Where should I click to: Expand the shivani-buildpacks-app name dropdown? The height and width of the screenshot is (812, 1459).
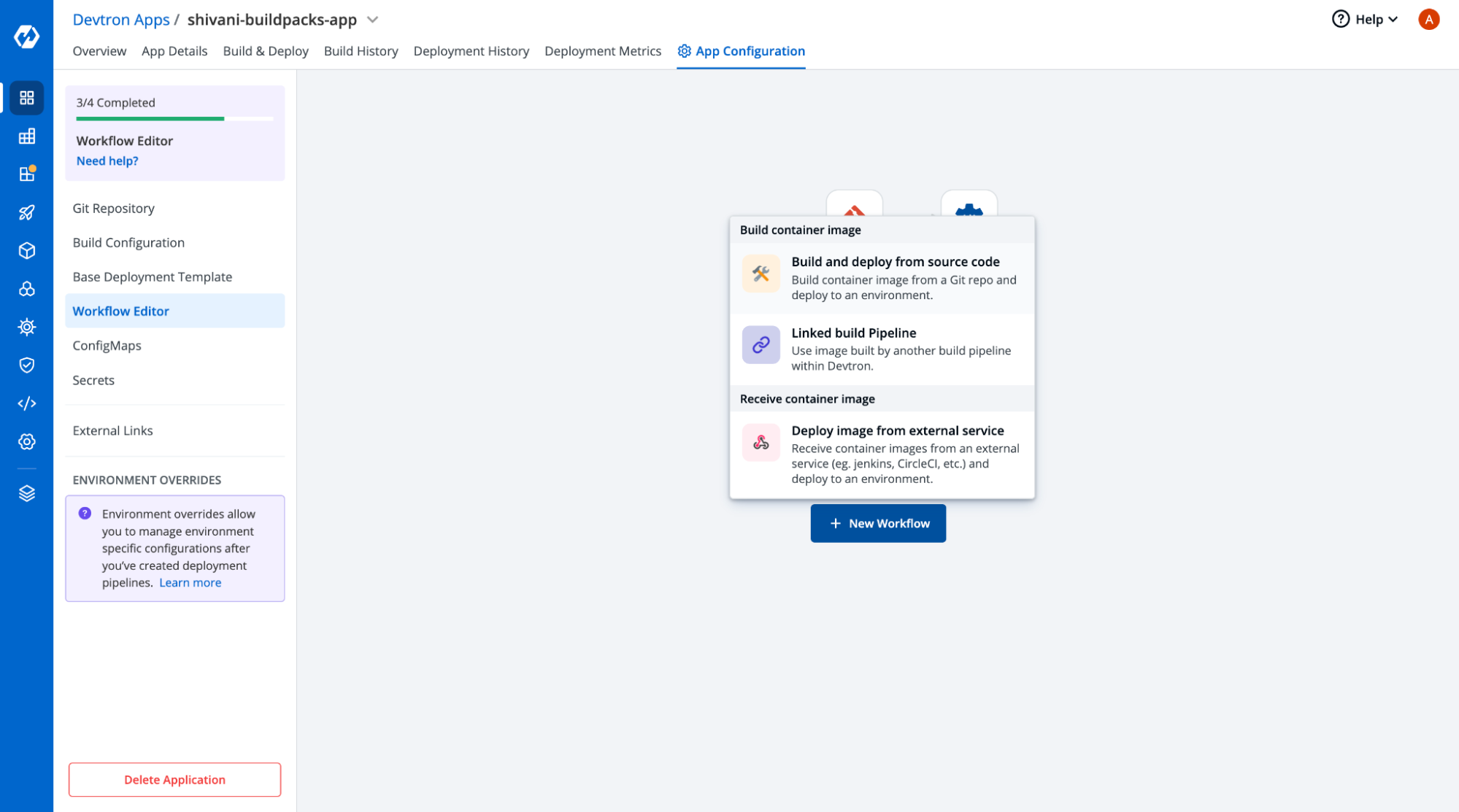click(373, 20)
